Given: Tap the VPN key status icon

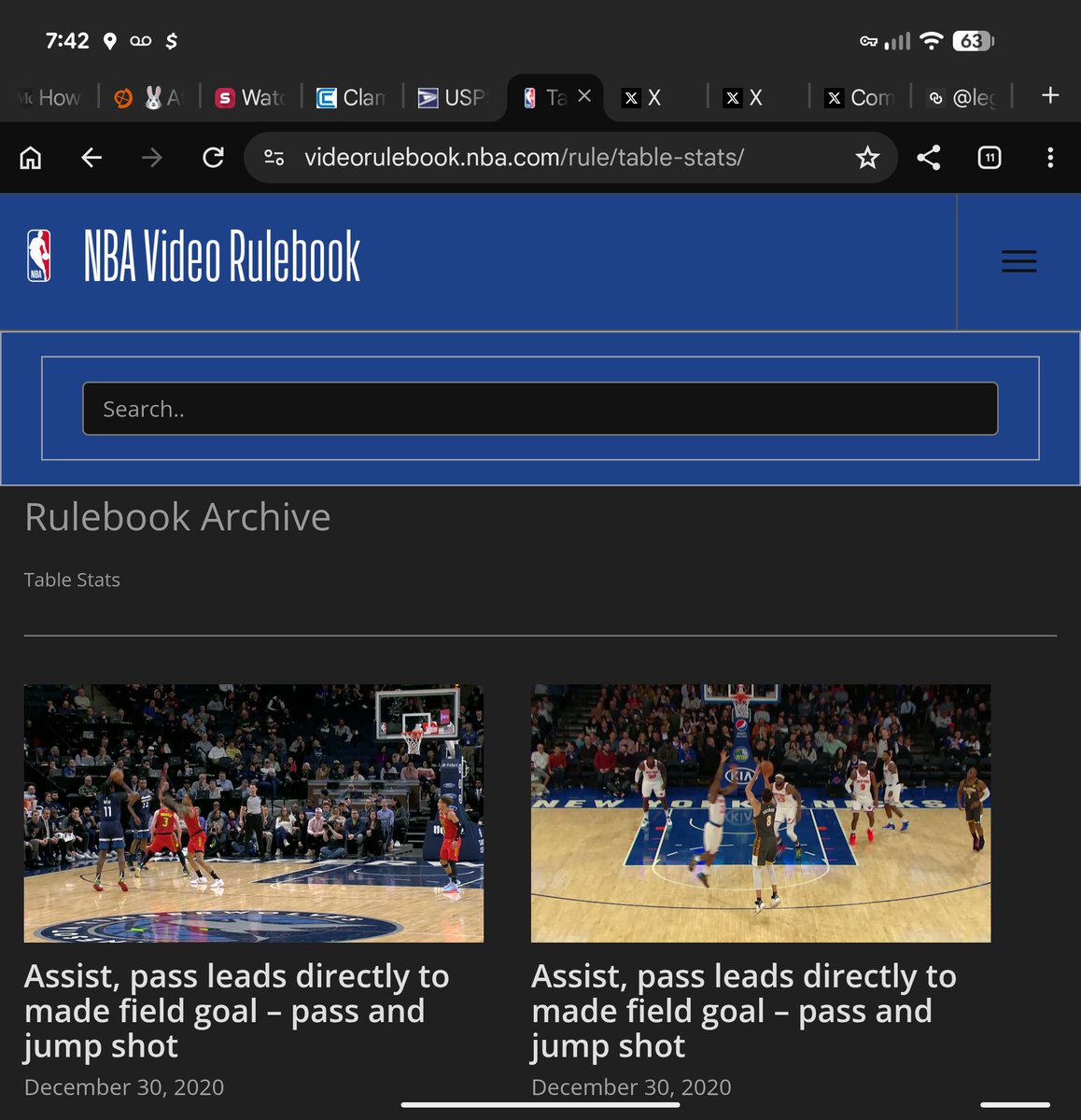Looking at the screenshot, I should point(868,41).
